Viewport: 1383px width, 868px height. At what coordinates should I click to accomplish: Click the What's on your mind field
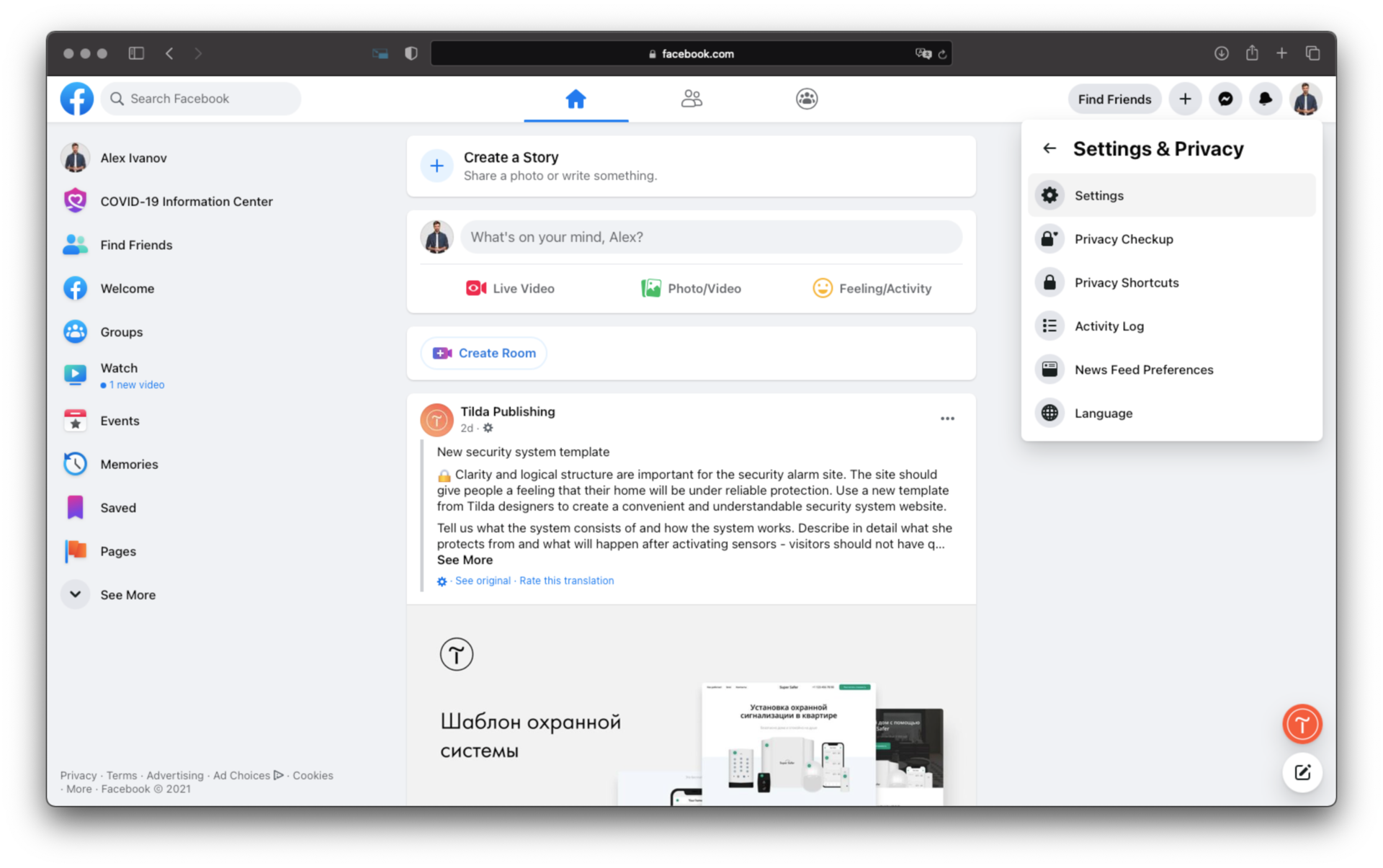(x=711, y=237)
